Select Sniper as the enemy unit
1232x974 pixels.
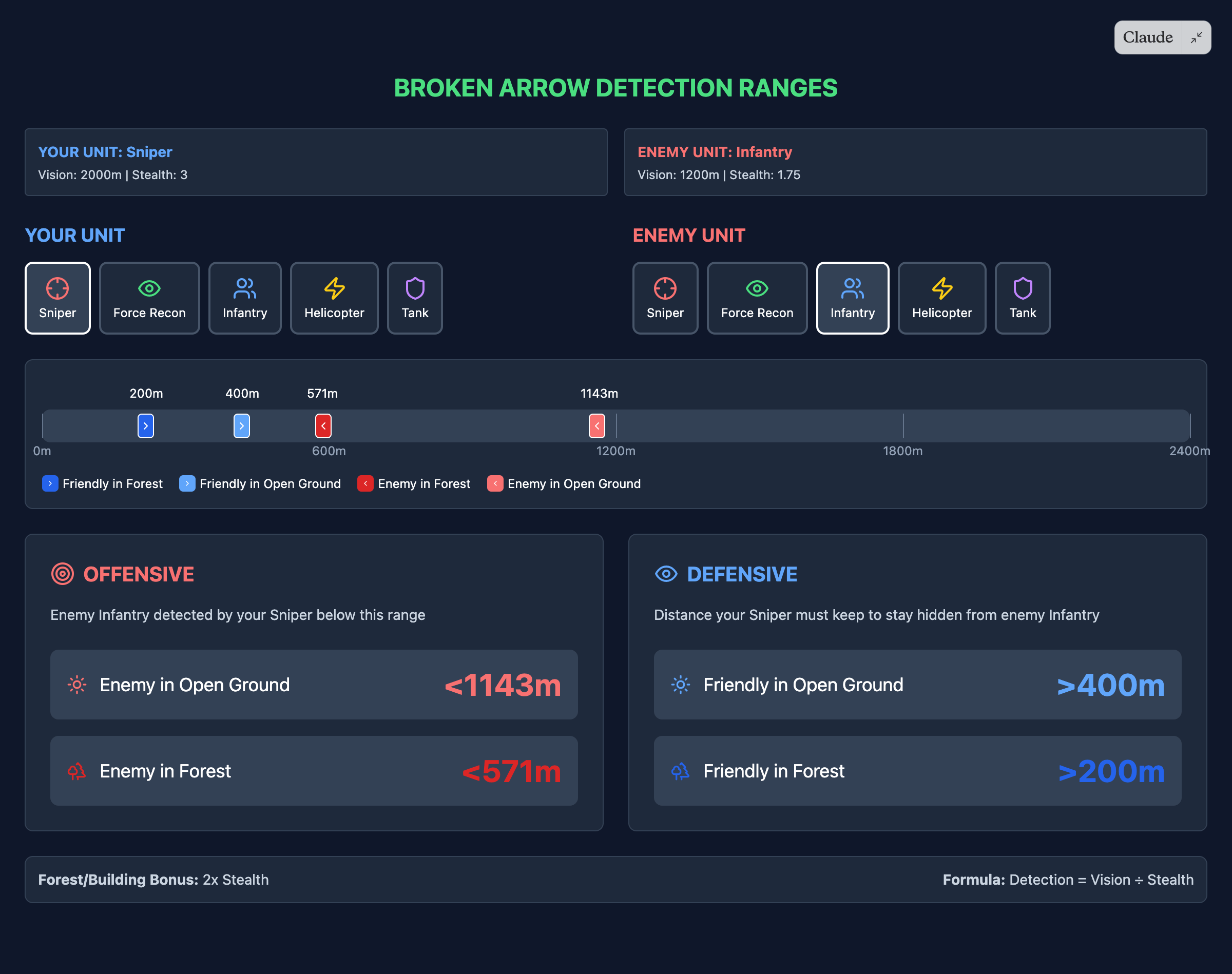point(665,298)
